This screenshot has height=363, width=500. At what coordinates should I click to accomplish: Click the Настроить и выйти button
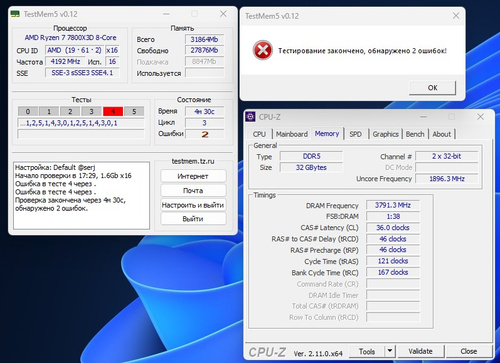193,205
